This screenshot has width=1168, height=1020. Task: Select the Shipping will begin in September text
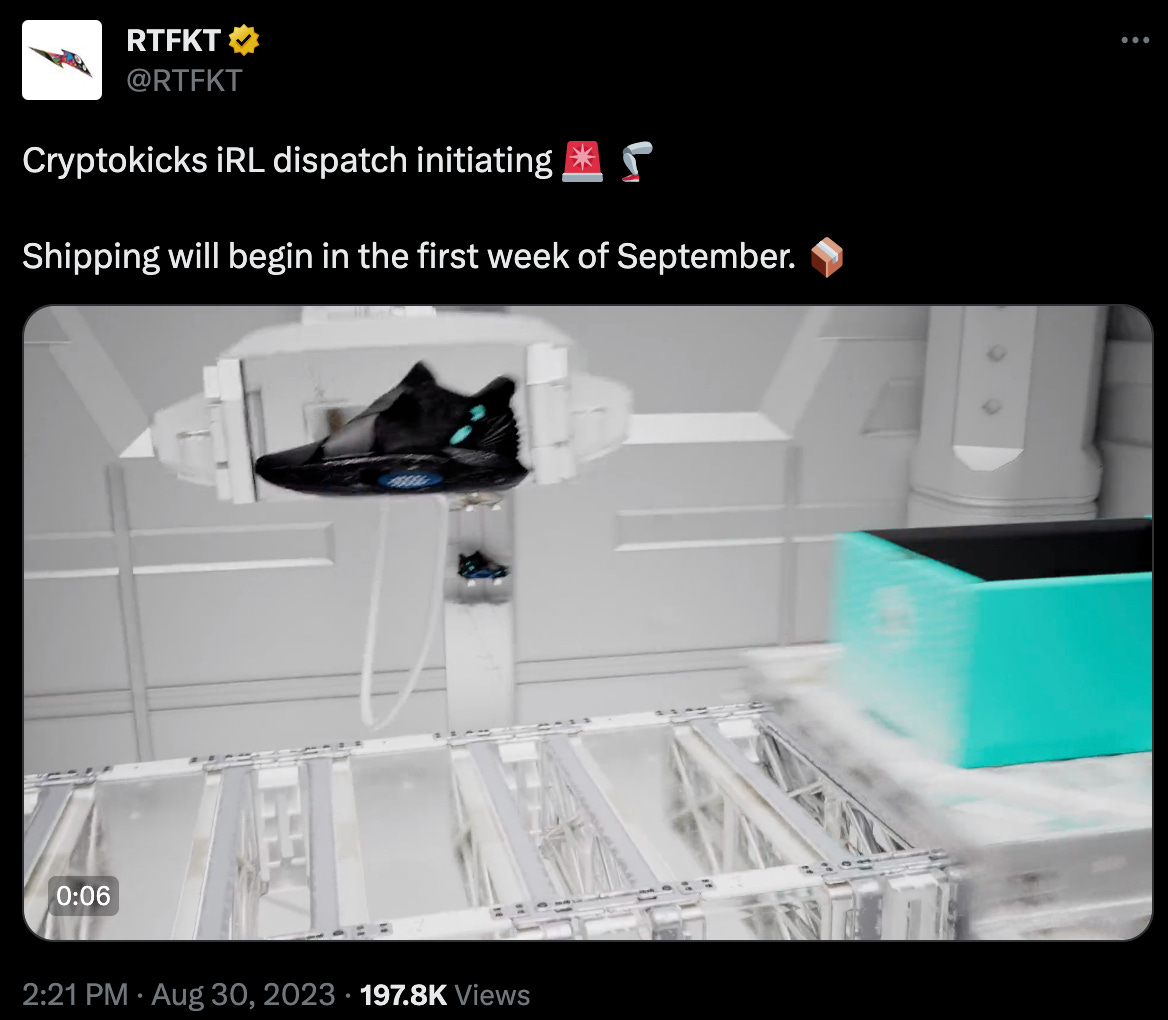(409, 257)
